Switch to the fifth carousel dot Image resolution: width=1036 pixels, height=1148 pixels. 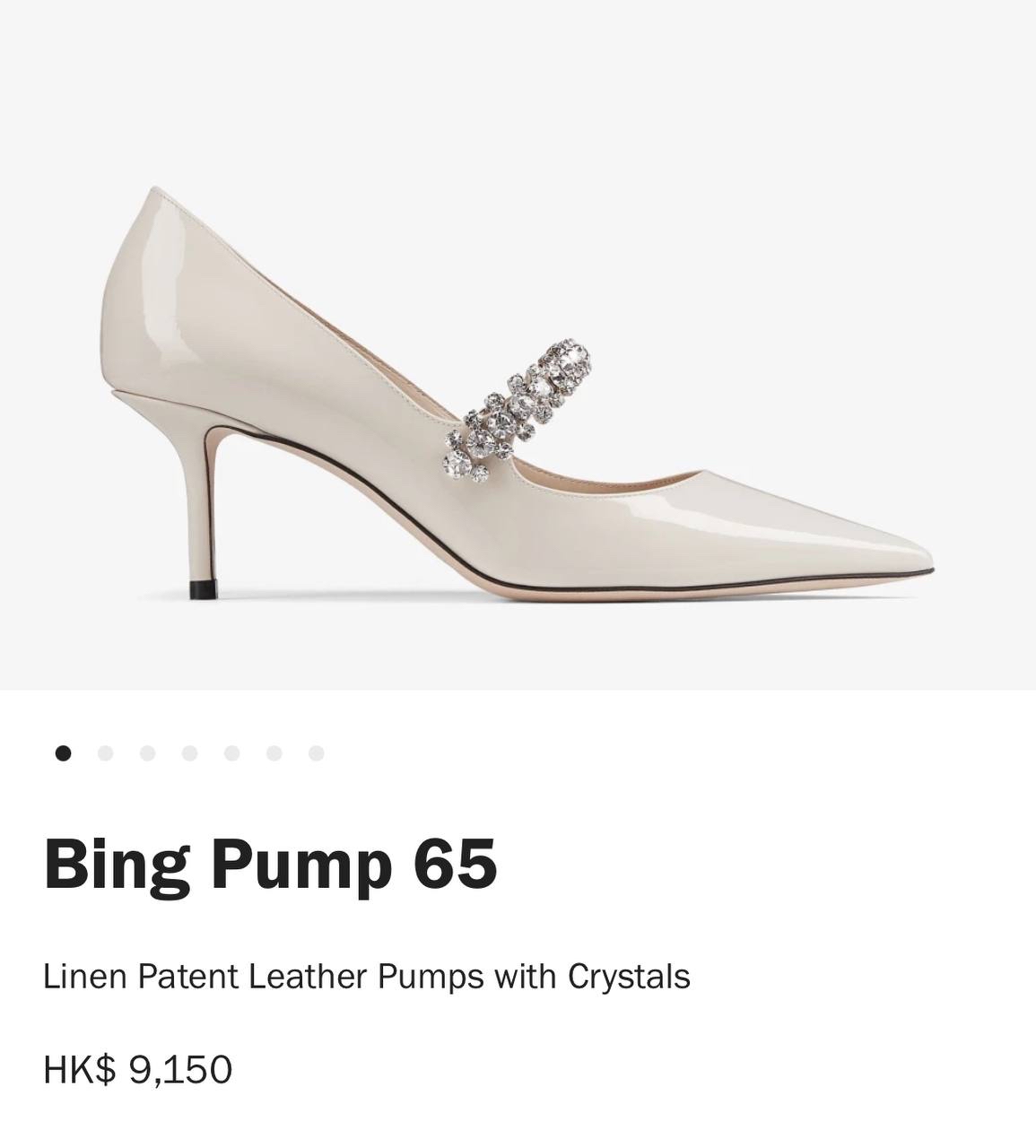tap(231, 753)
